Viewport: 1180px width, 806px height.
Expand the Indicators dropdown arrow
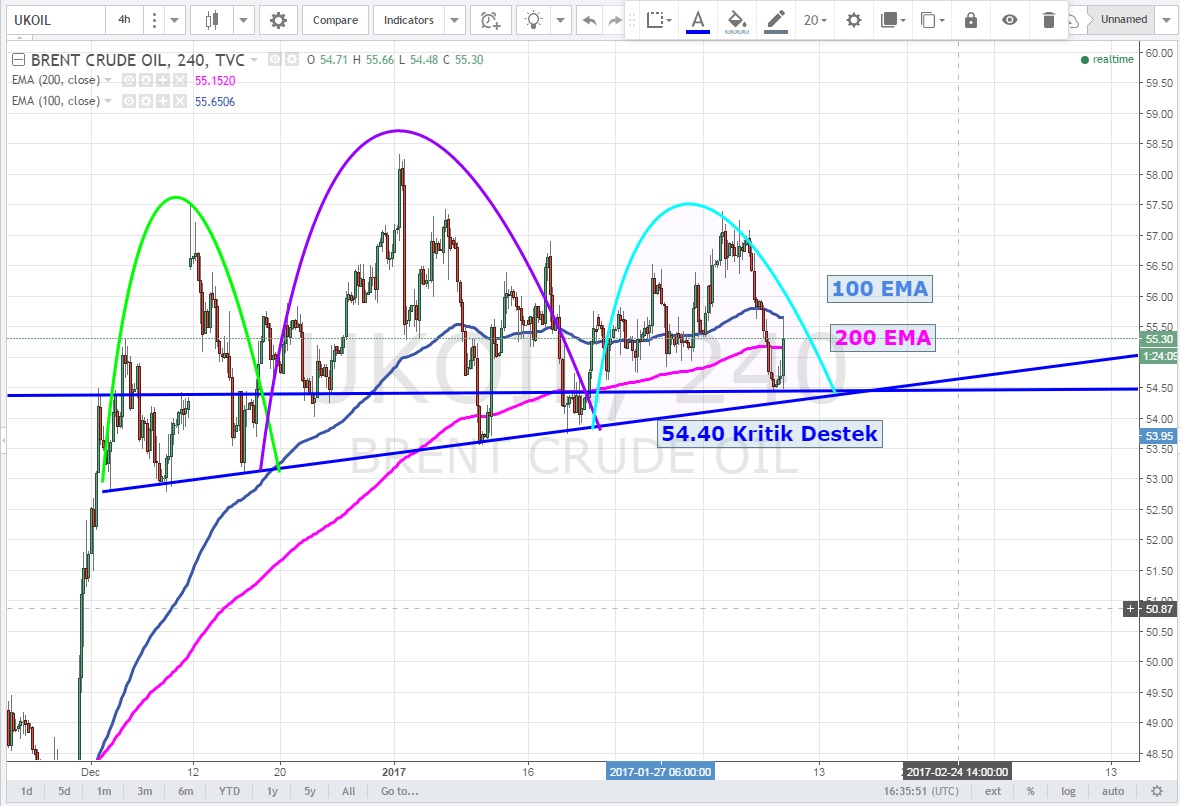click(x=455, y=20)
